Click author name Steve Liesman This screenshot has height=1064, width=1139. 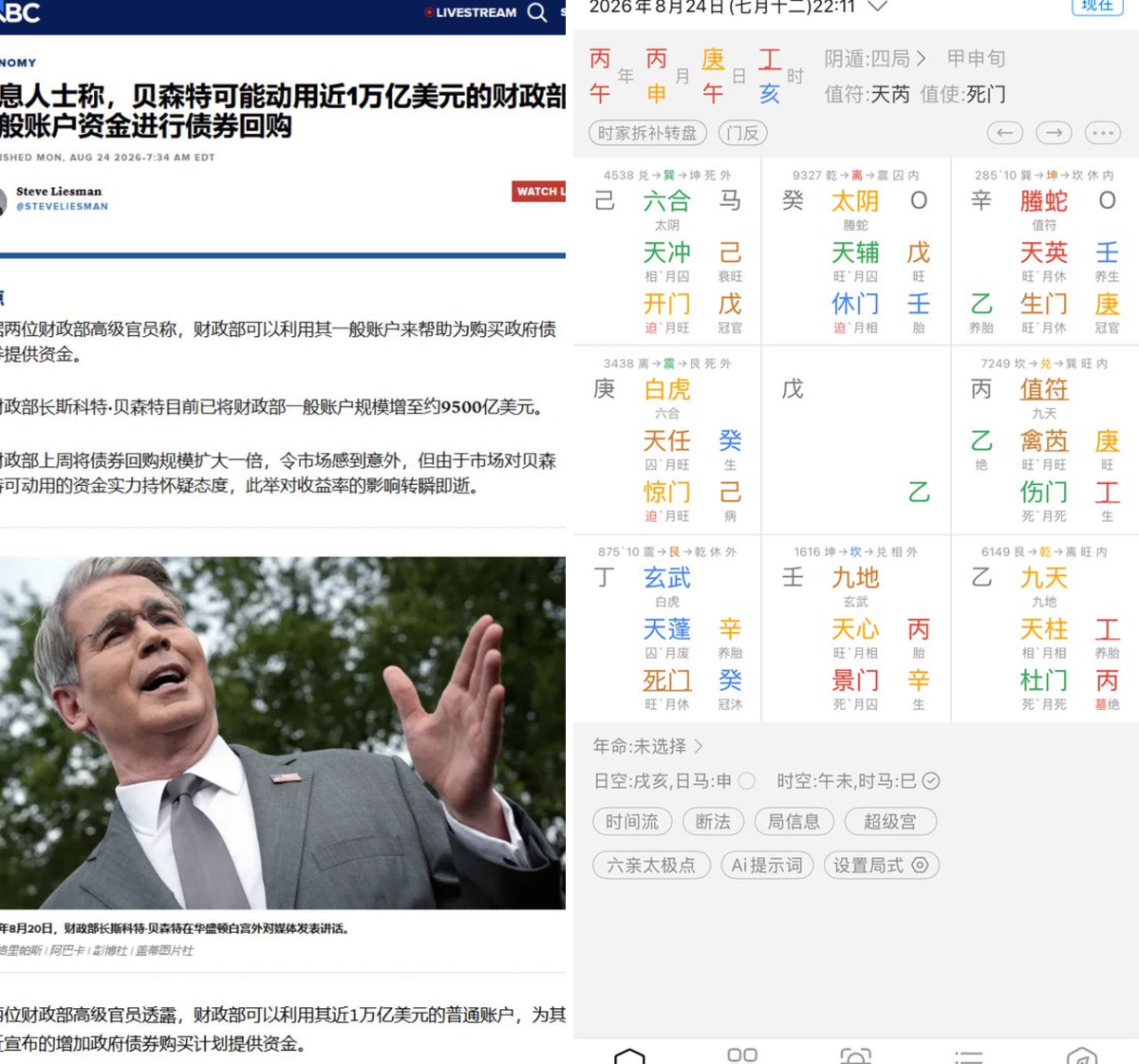pos(59,191)
